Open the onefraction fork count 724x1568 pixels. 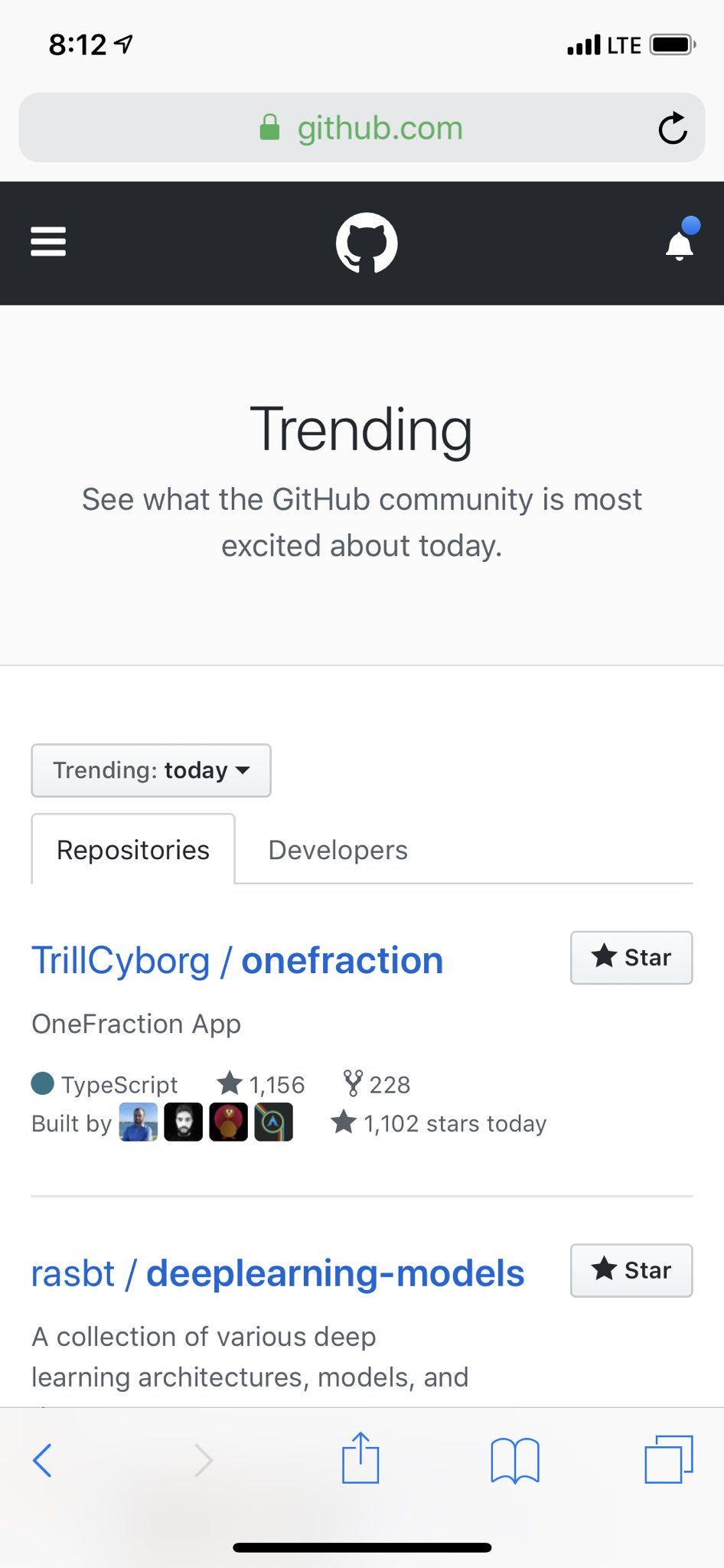click(377, 1084)
